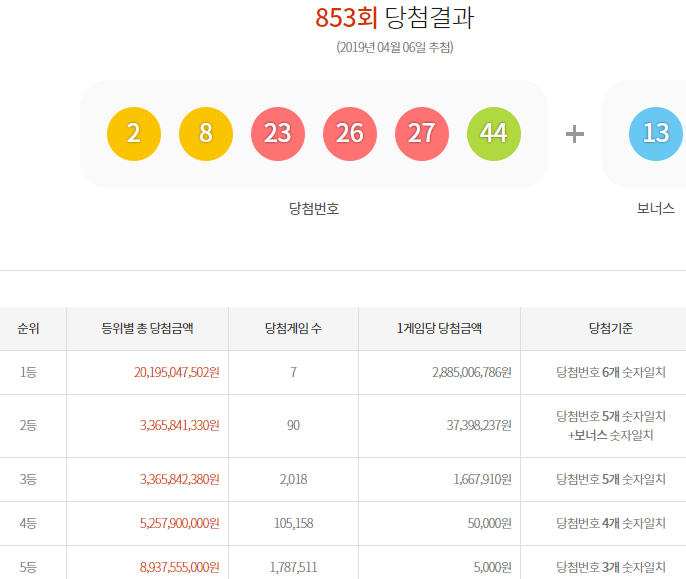
Task: Click the 5개 숫자일치 +보너스 숫자일치 criteria
Action: point(611,426)
